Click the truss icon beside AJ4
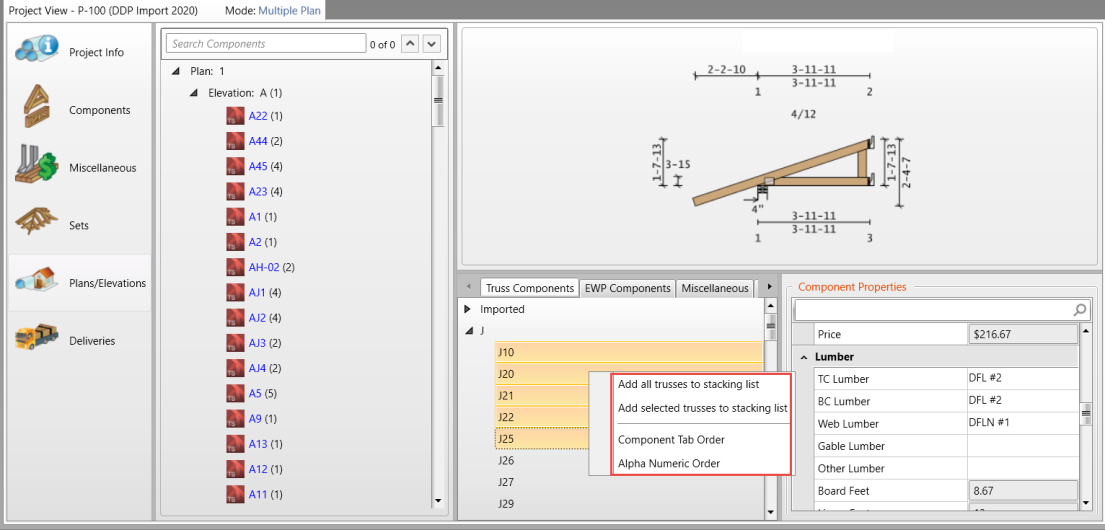This screenshot has width=1105, height=530. [235, 368]
